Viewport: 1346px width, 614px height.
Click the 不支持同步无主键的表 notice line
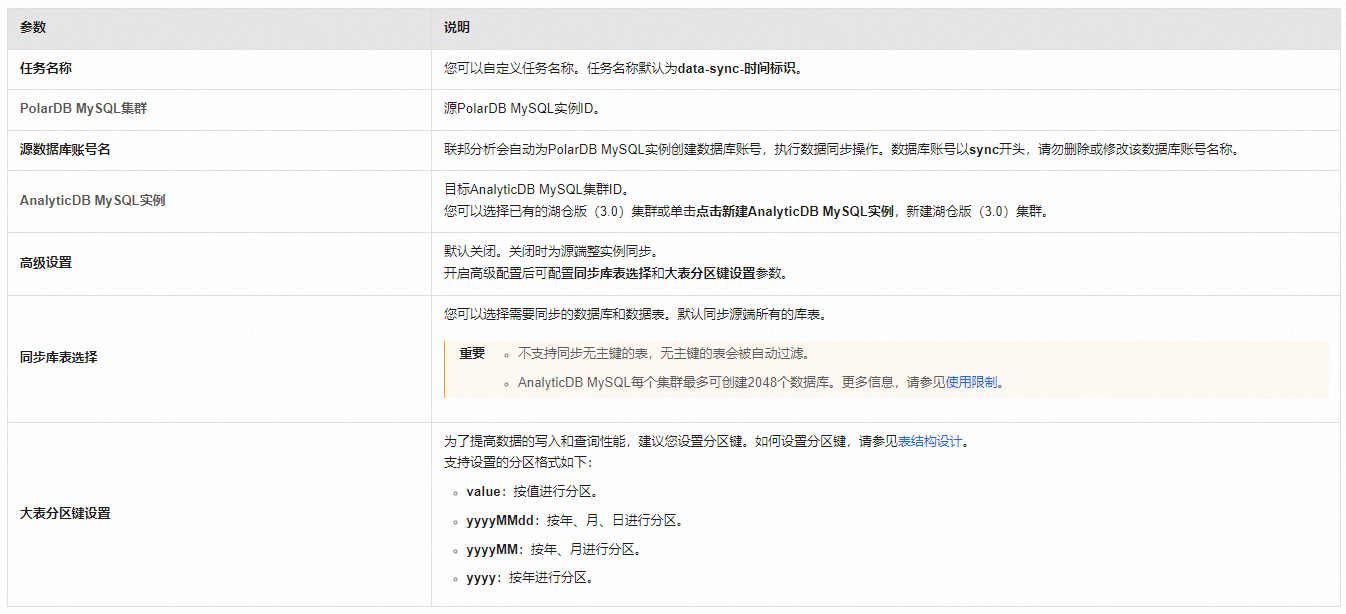(663, 353)
